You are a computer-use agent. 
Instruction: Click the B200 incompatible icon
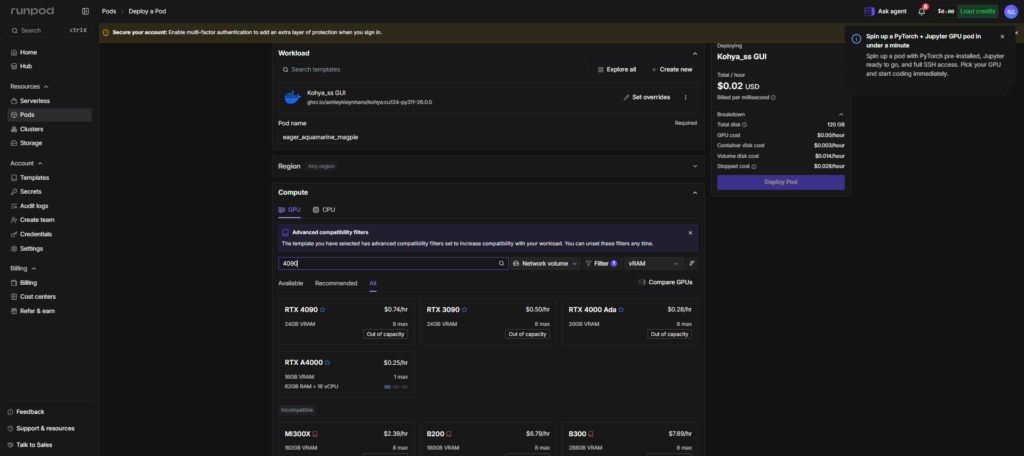click(x=449, y=434)
